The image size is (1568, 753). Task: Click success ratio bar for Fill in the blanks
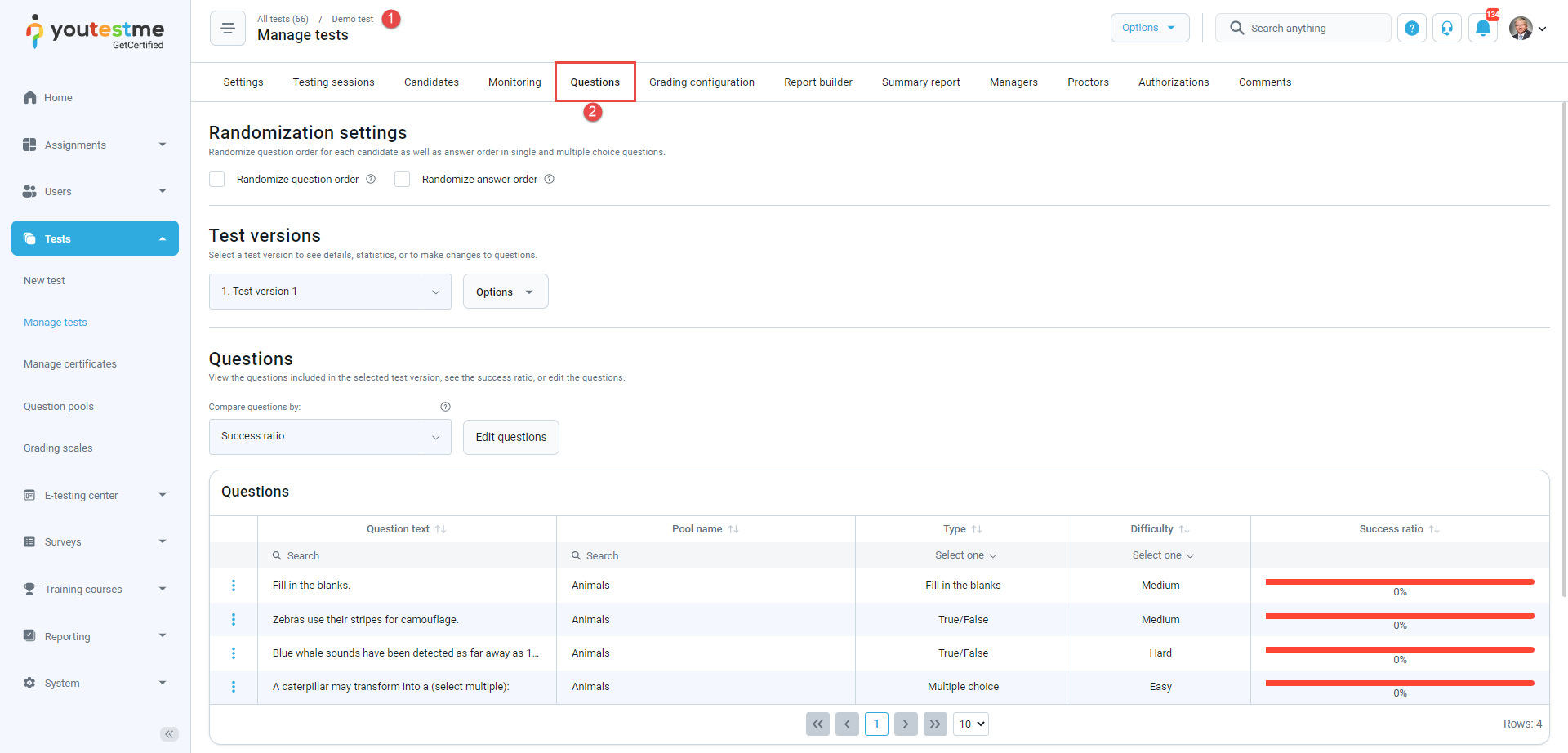[1400, 582]
